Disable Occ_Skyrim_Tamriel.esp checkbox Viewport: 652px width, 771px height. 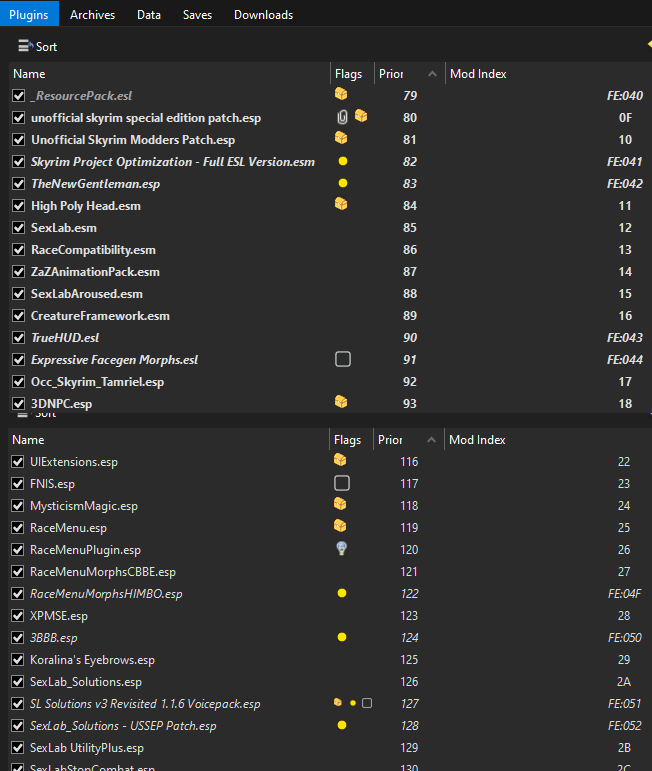tap(19, 382)
